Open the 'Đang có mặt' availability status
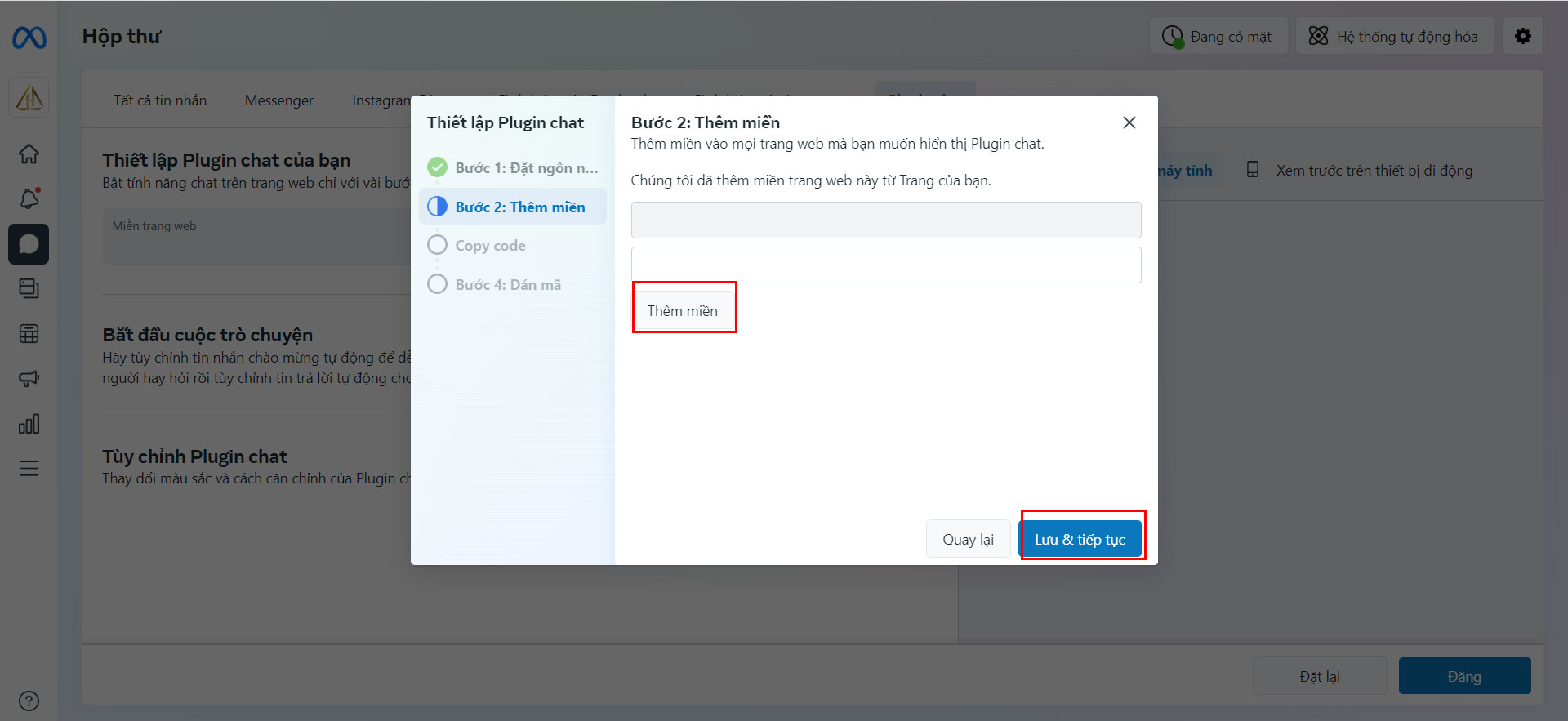This screenshot has height=721, width=1568. tap(1218, 36)
